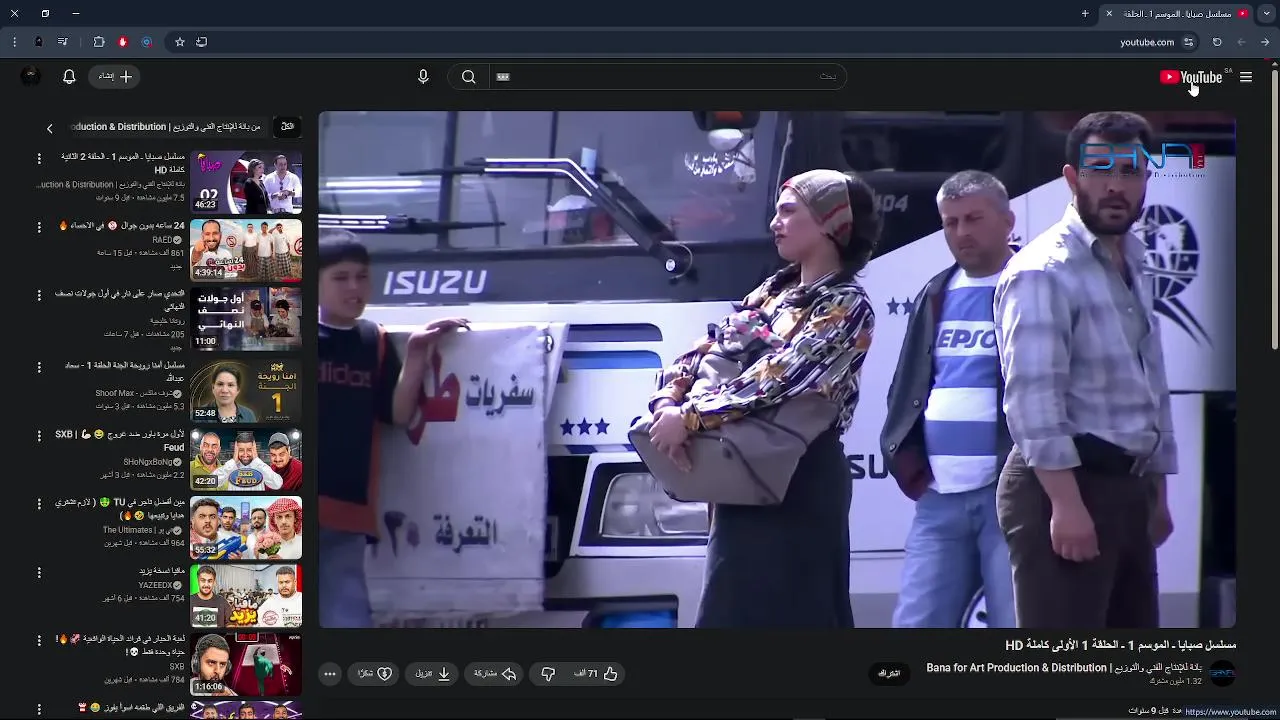Click the YAZEEDX channel name
This screenshot has height=720, width=1280.
coord(155,585)
